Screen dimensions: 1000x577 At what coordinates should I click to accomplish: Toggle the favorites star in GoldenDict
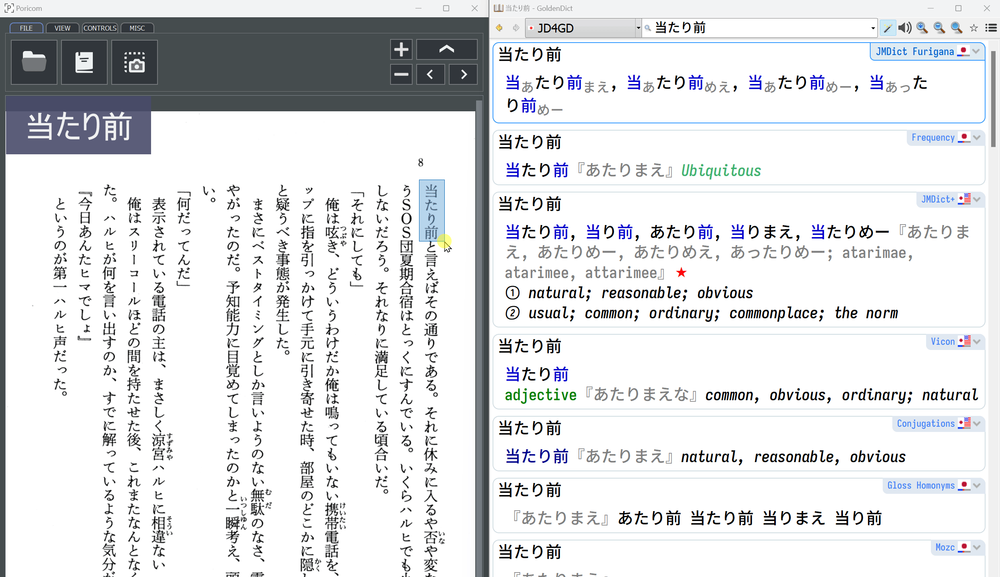tap(974, 28)
